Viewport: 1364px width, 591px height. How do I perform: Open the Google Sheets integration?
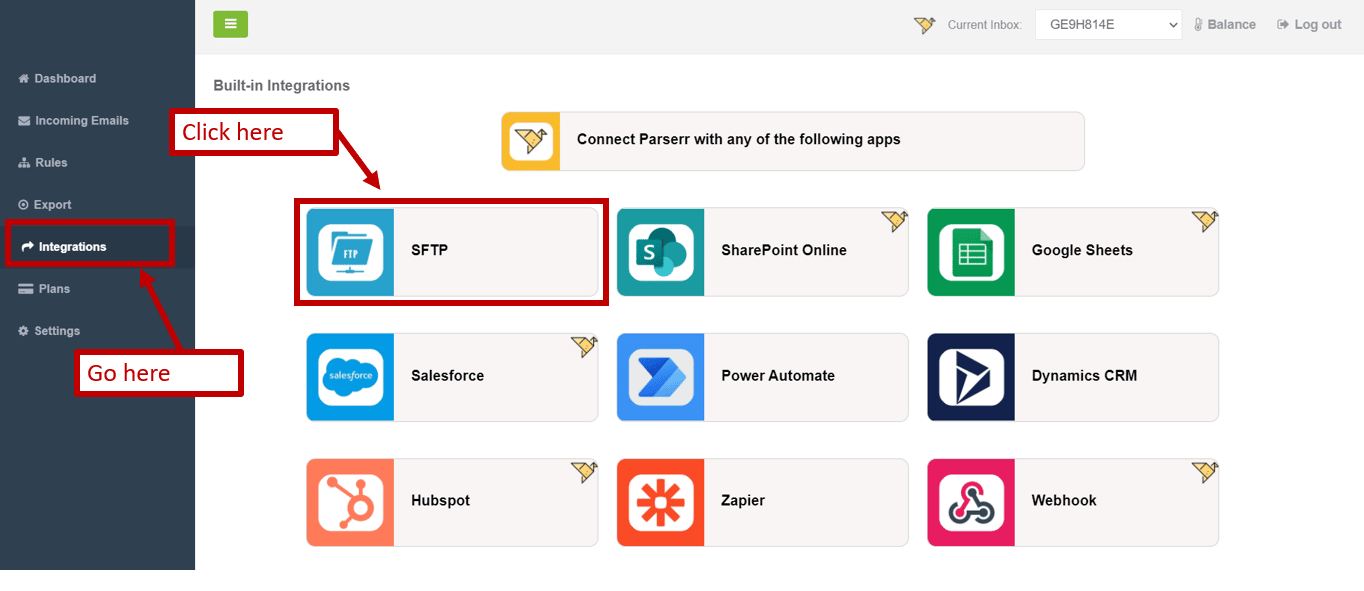point(1072,251)
